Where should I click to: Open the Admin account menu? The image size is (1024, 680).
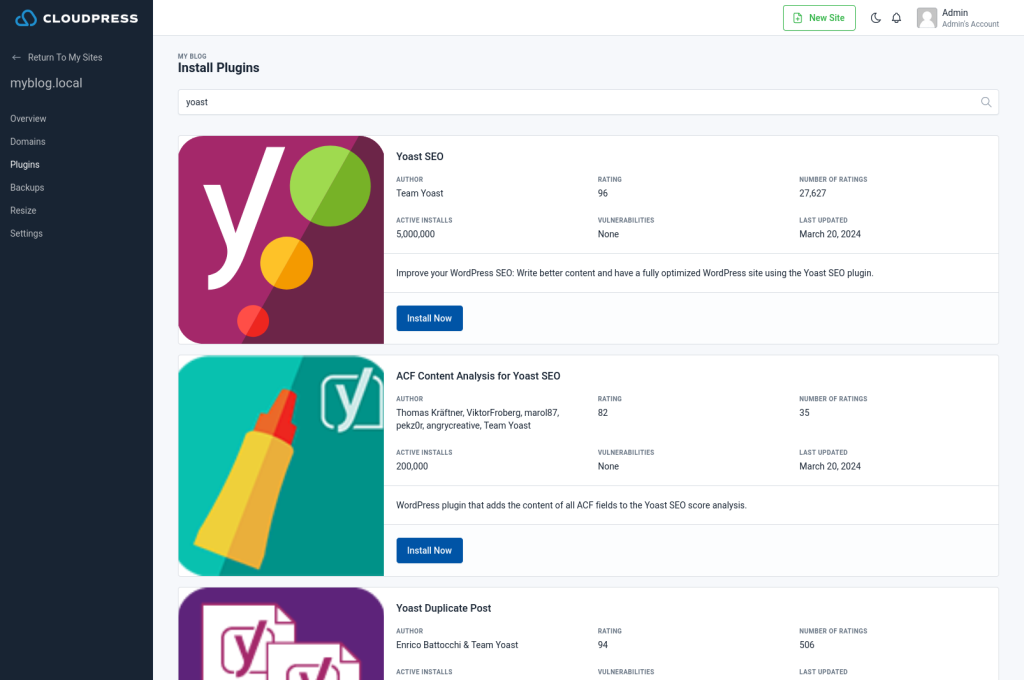tap(957, 18)
